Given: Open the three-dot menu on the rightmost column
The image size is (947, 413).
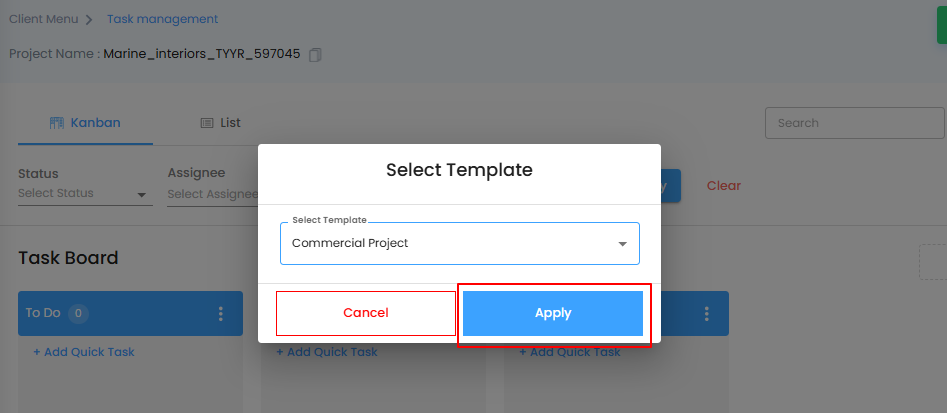Looking at the screenshot, I should pyautogui.click(x=707, y=314).
